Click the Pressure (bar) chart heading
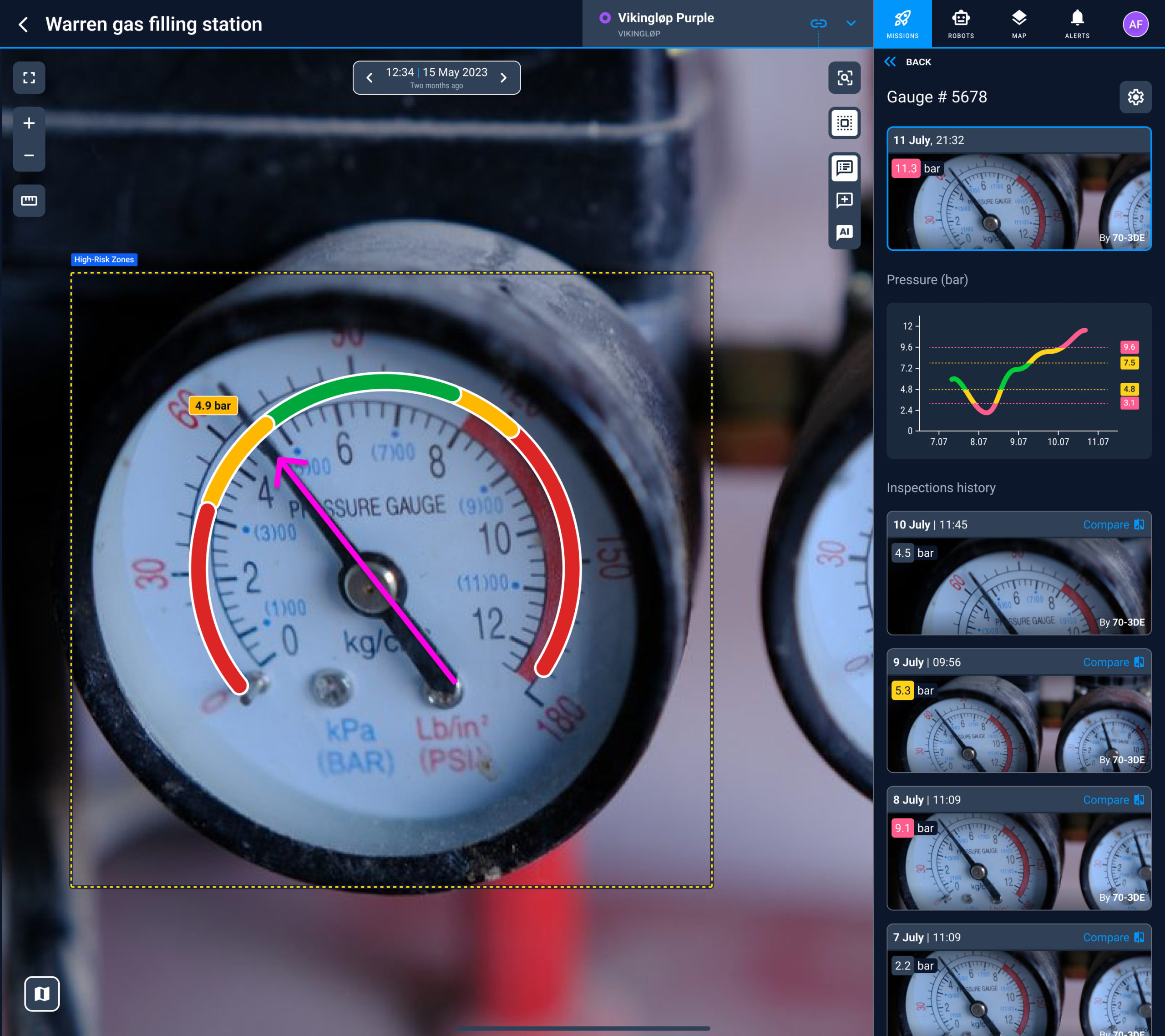This screenshot has width=1165, height=1036. (927, 280)
